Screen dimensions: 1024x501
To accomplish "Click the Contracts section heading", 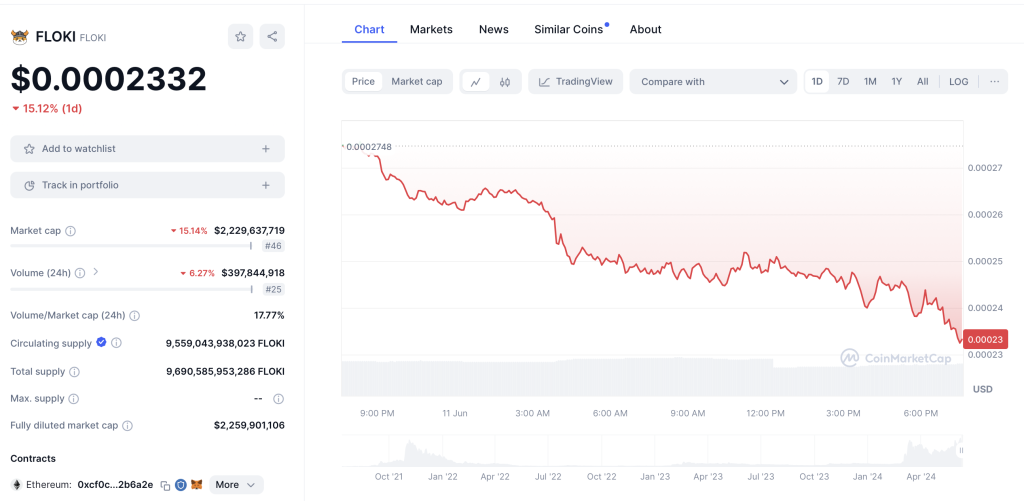I will click(33, 459).
